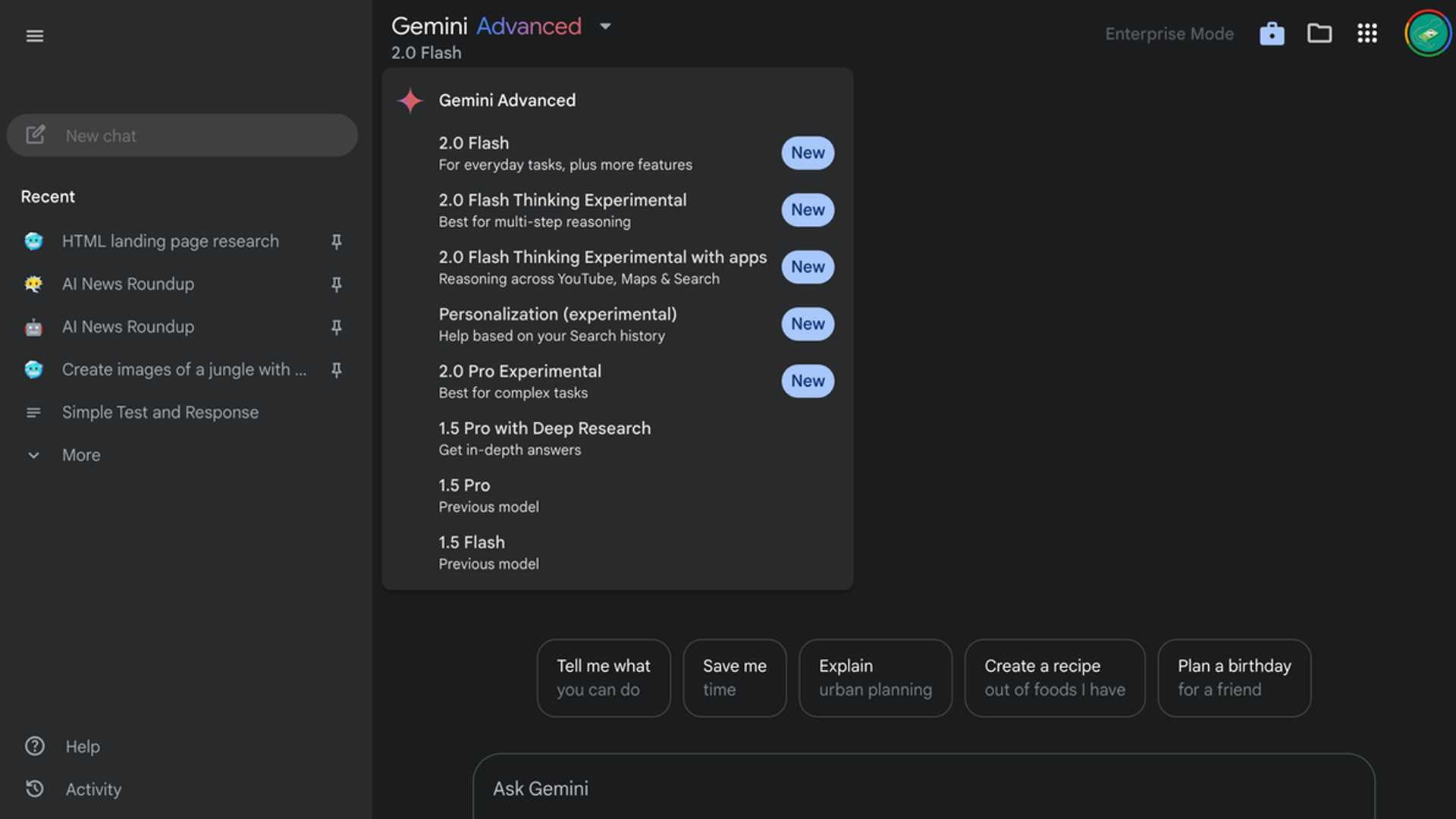Expand the More section in Recent
This screenshot has width=1456, height=819.
point(33,455)
